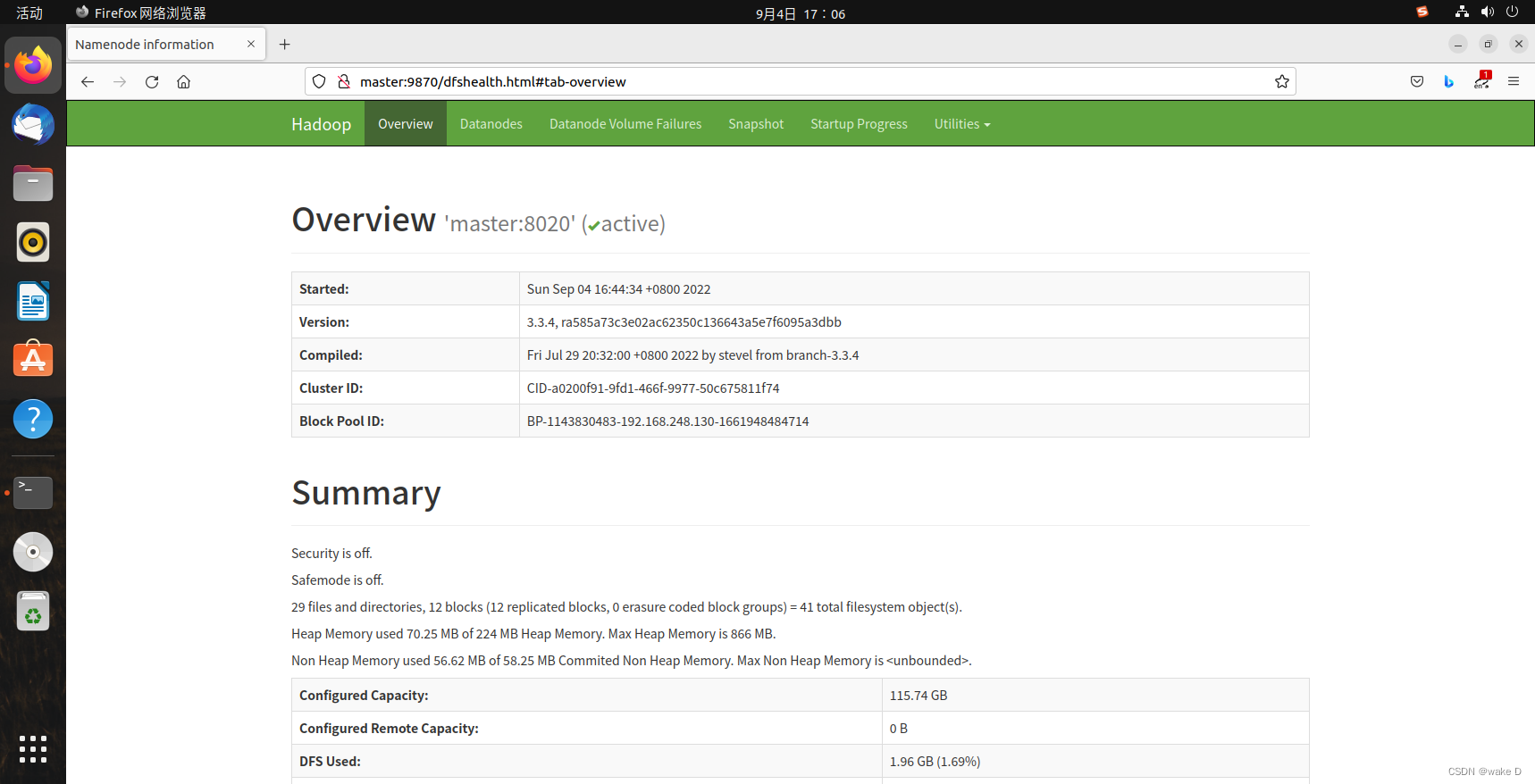Open Thunderbird mail from the dock
Viewport: 1535px width, 784px height.
33,124
